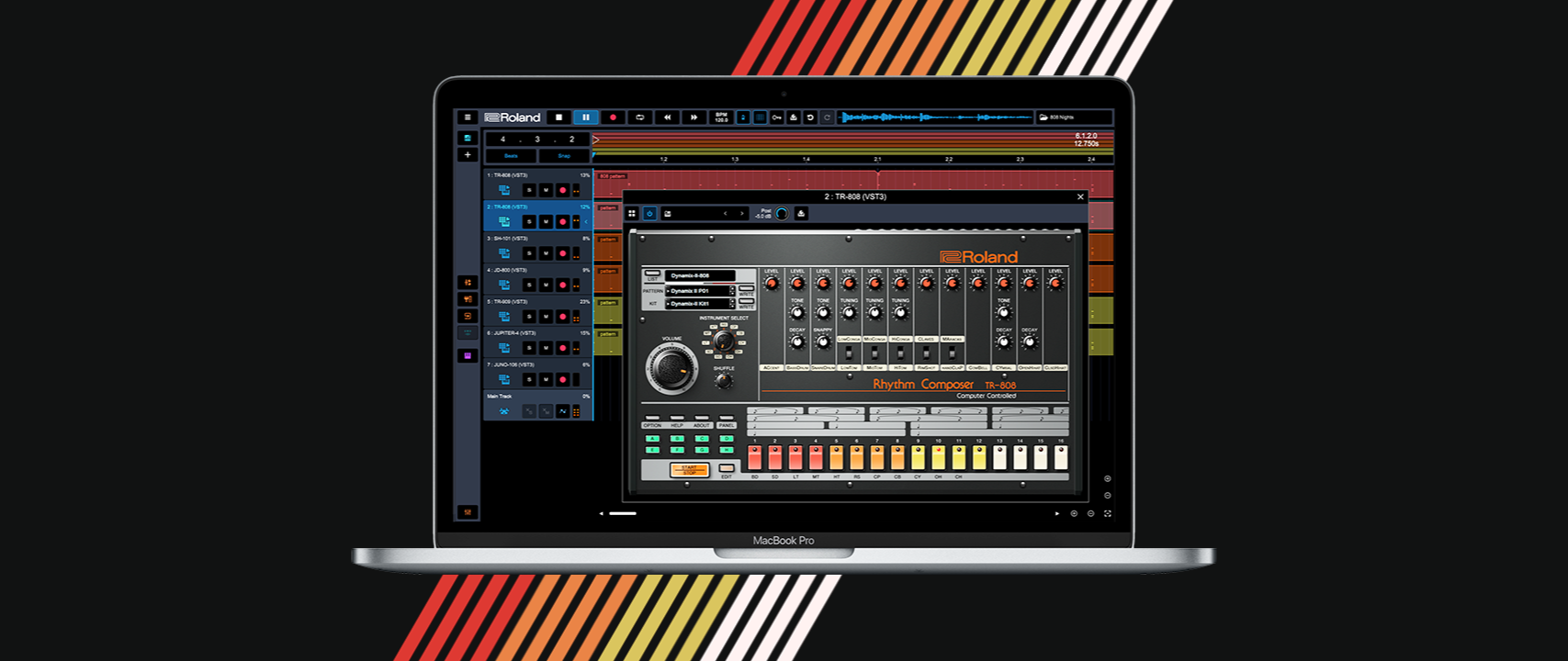Screen dimensions: 1568x661
Task: Click the HELP button on the TR-808
Action: point(677,419)
